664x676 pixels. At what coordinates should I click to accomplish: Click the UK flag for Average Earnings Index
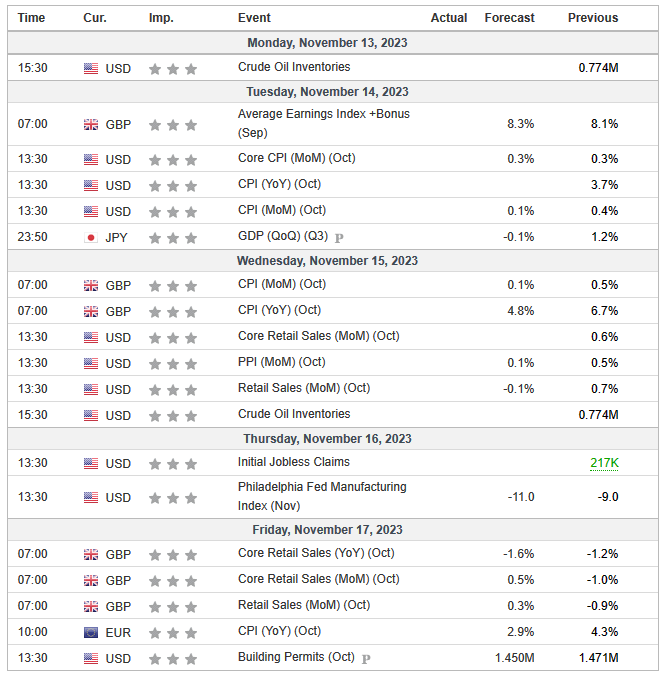click(x=91, y=125)
